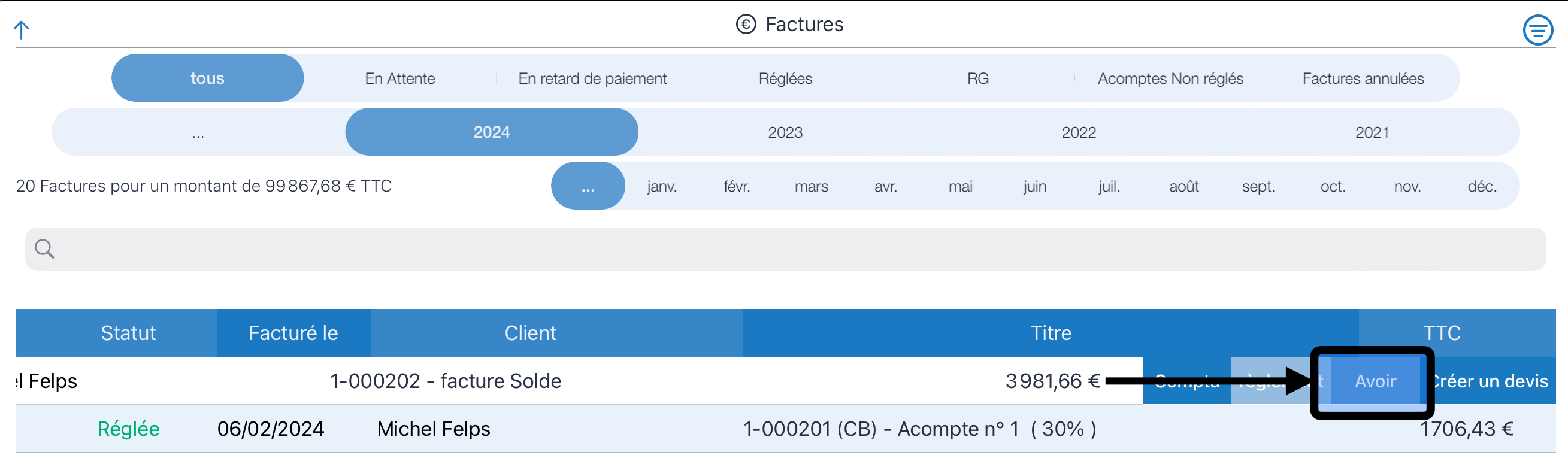Select the "Acomptes Non réglés" filter

(x=1170, y=78)
